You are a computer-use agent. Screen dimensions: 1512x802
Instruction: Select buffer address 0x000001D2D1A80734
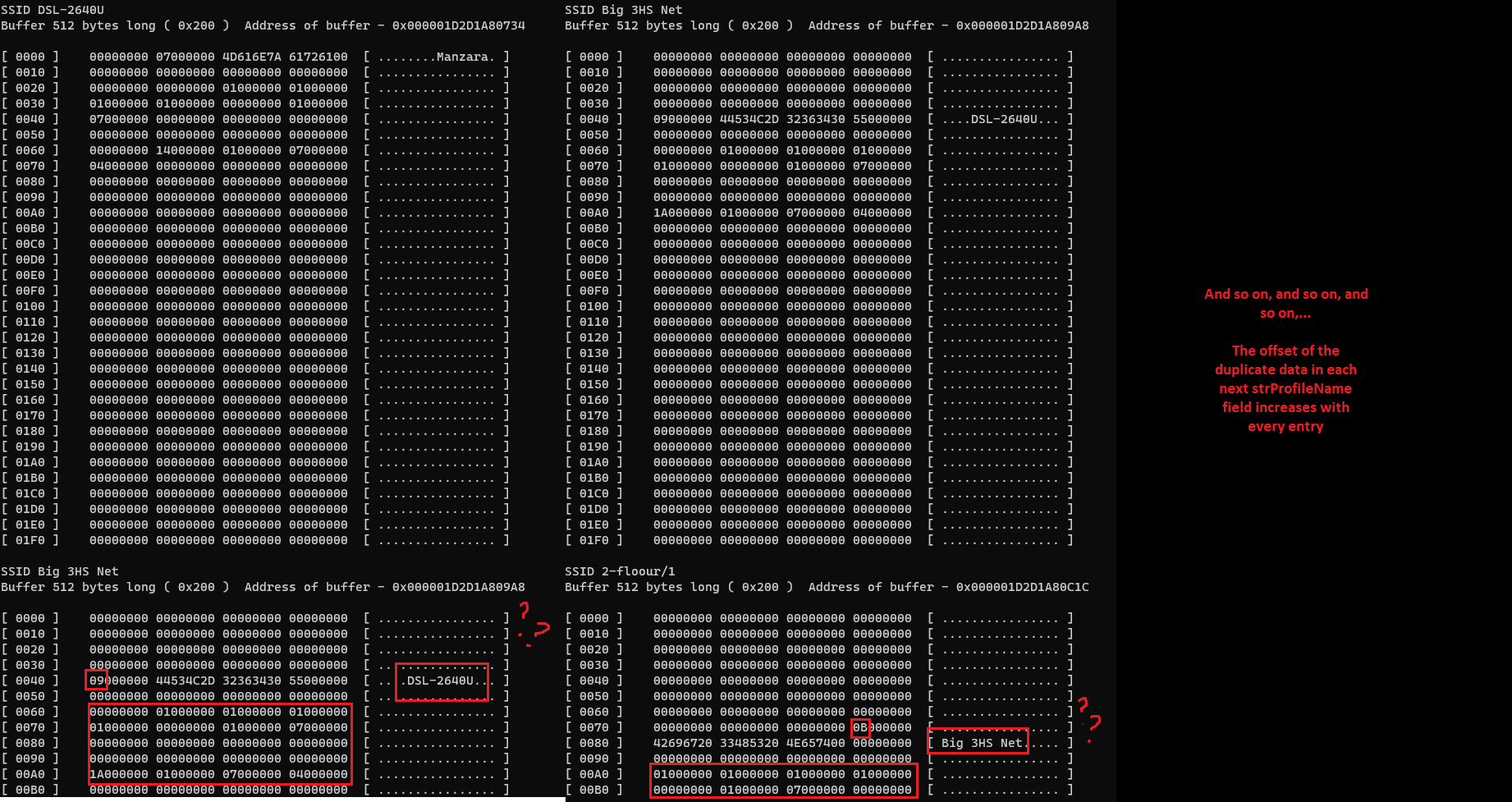tap(458, 25)
